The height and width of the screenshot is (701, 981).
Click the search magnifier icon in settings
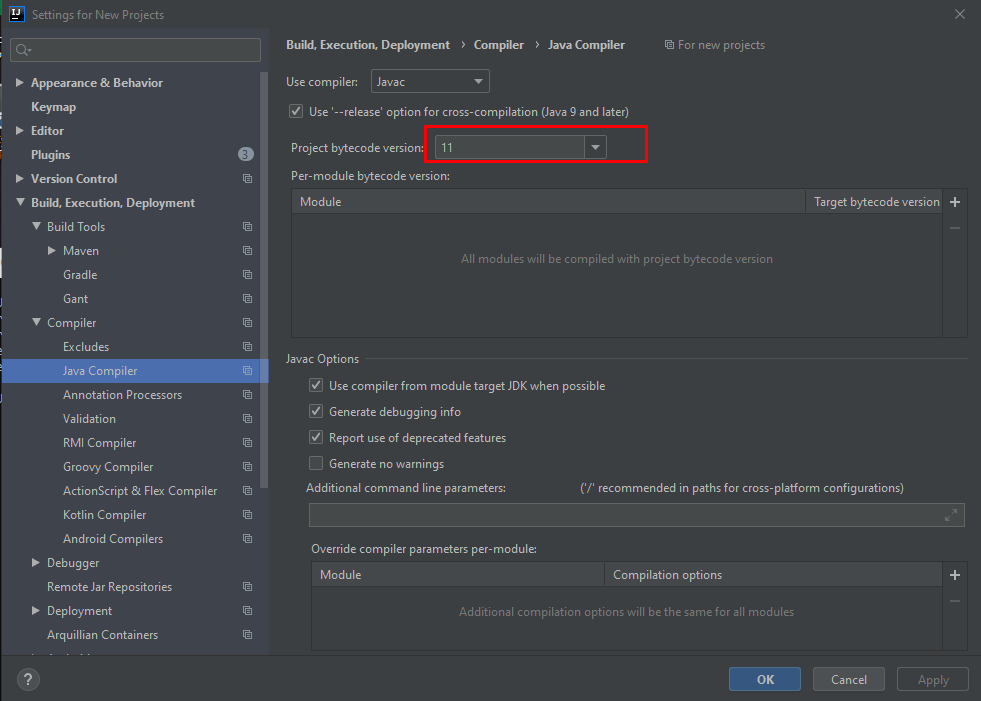click(x=23, y=50)
